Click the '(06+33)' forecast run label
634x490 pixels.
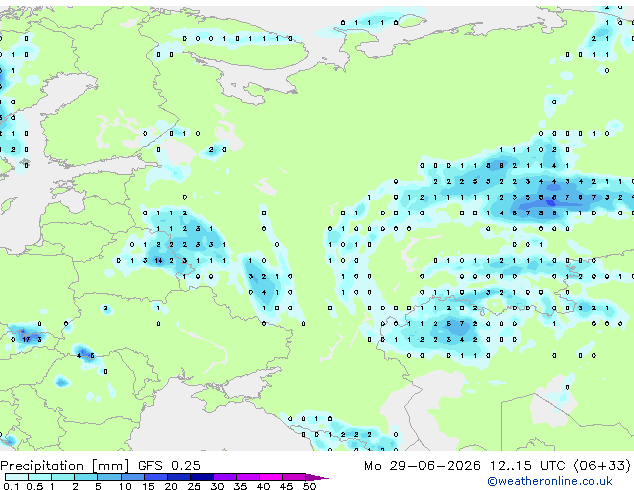(x=602, y=466)
